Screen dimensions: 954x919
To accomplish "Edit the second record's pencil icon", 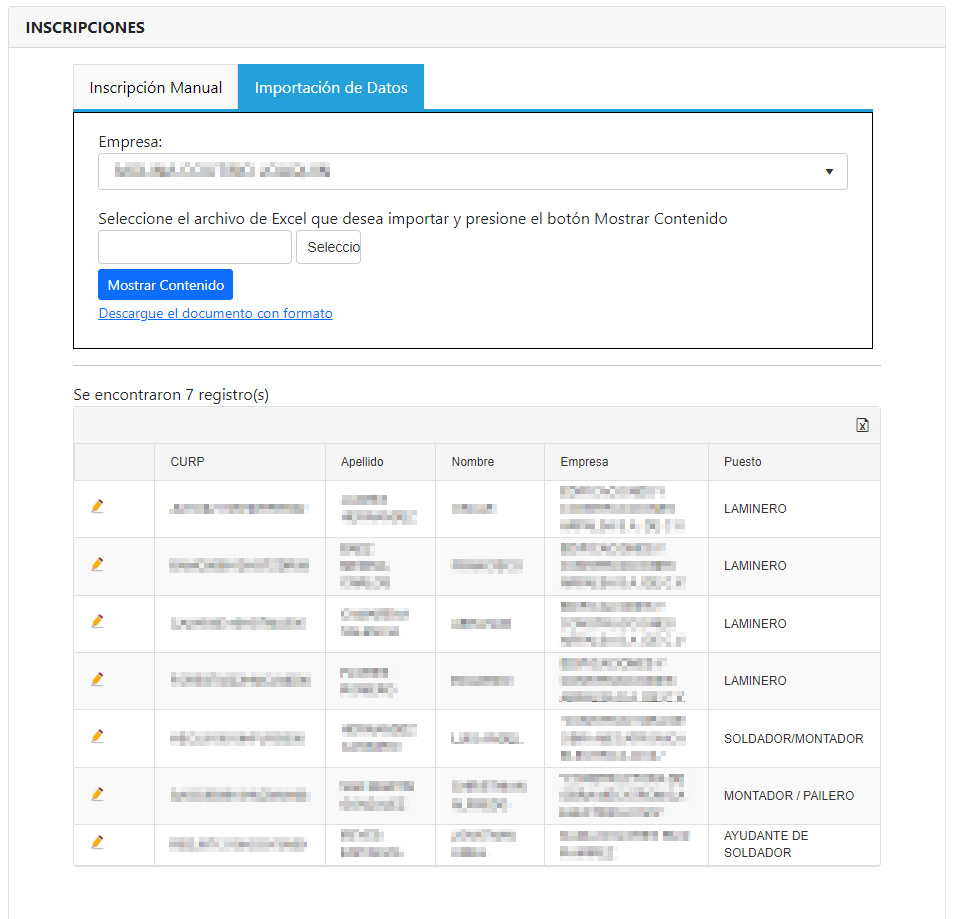I will click(97, 565).
